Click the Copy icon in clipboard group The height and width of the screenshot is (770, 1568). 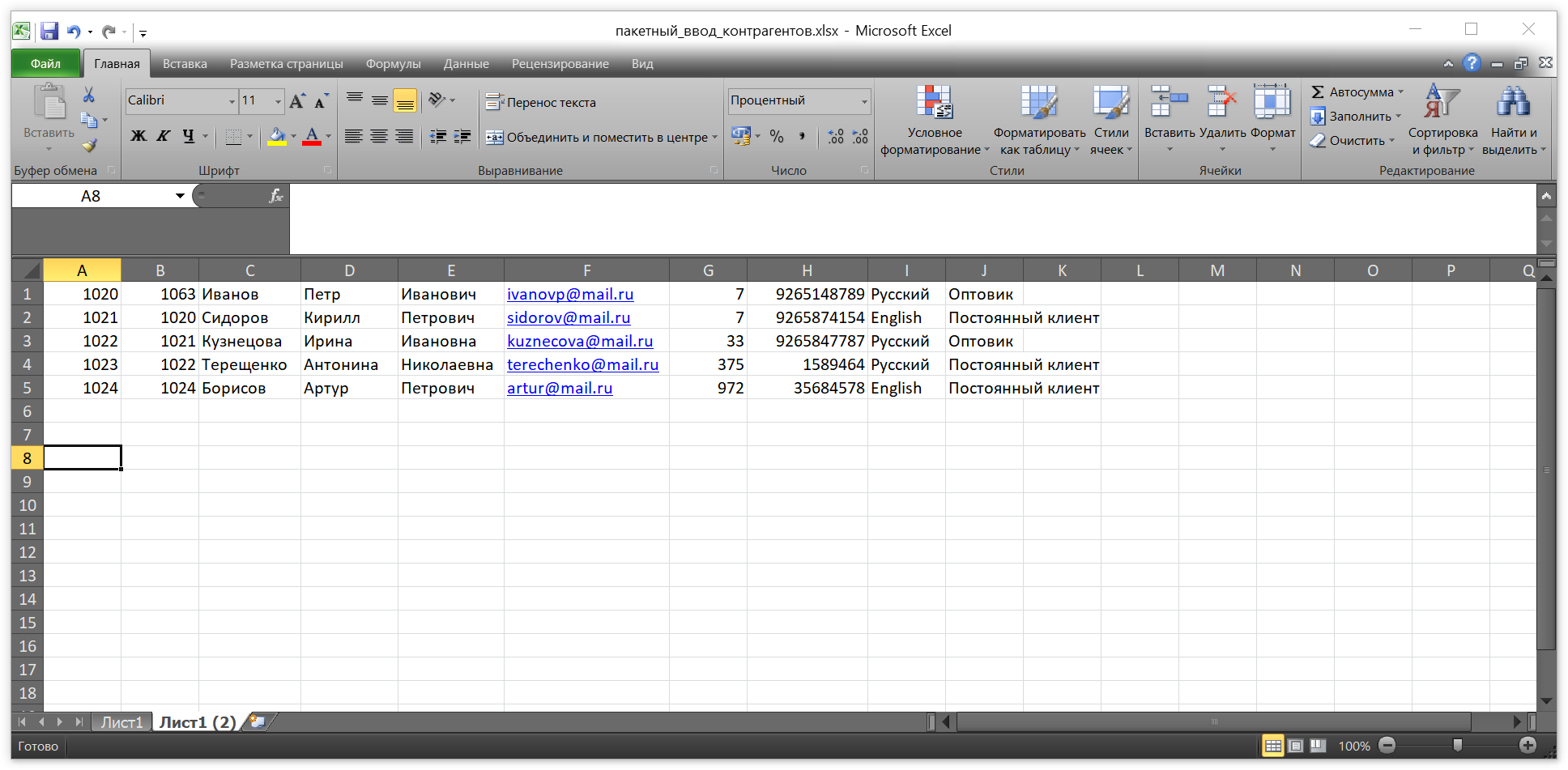coord(88,120)
